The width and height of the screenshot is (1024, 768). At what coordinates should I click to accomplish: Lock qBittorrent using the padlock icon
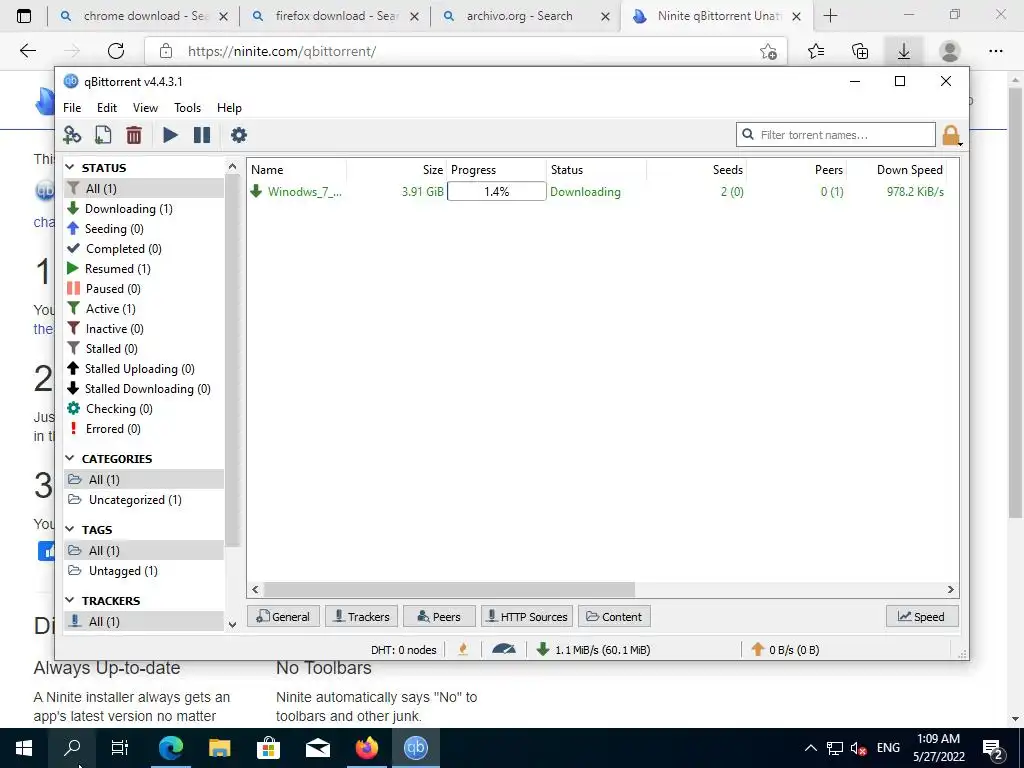tap(951, 135)
